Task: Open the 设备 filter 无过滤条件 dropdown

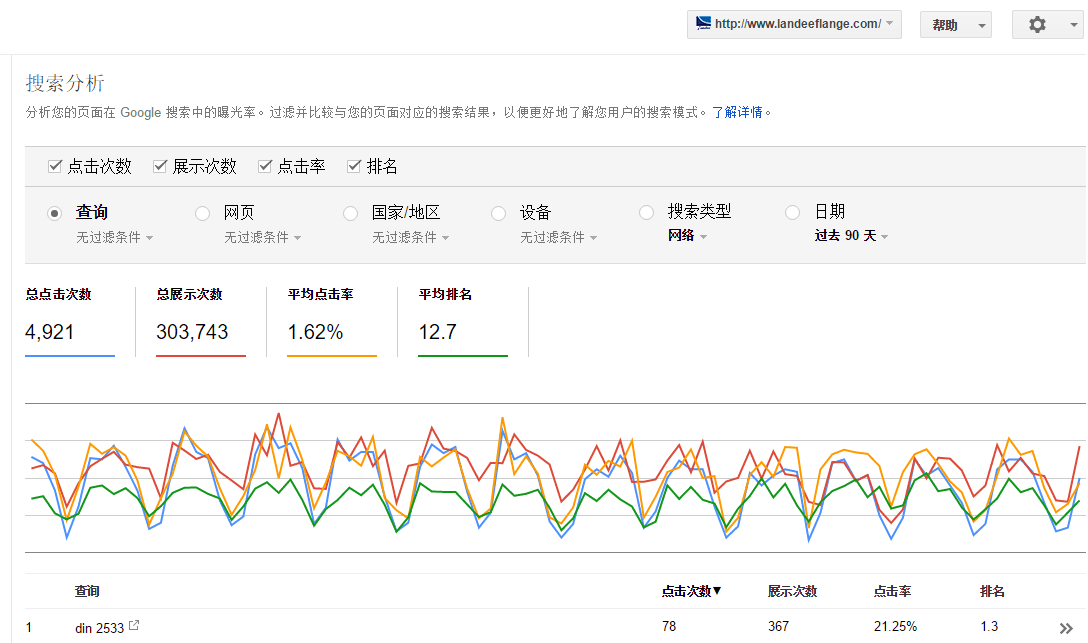Action: pyautogui.click(x=559, y=237)
